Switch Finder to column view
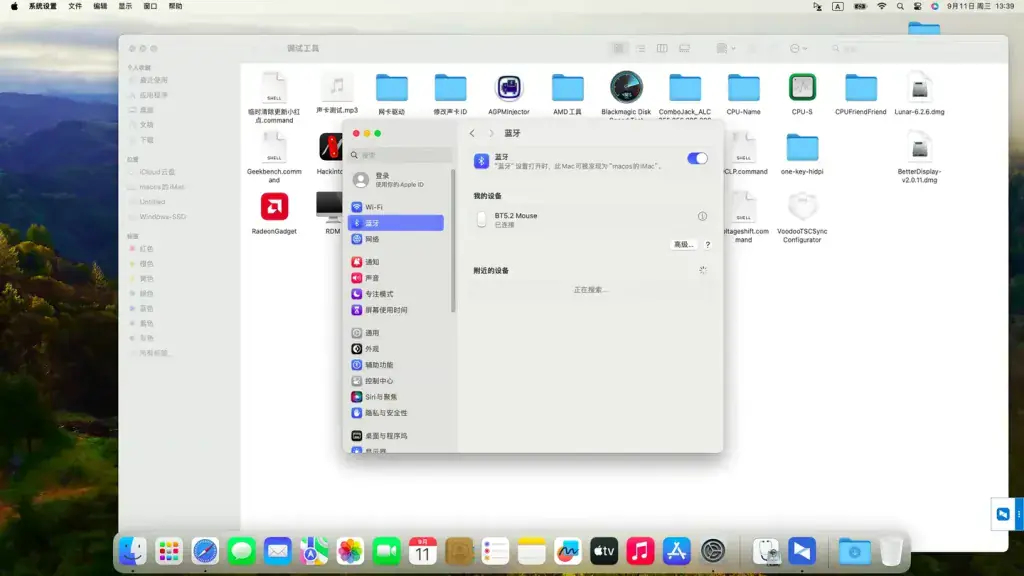The height and width of the screenshot is (576, 1024). [x=662, y=48]
